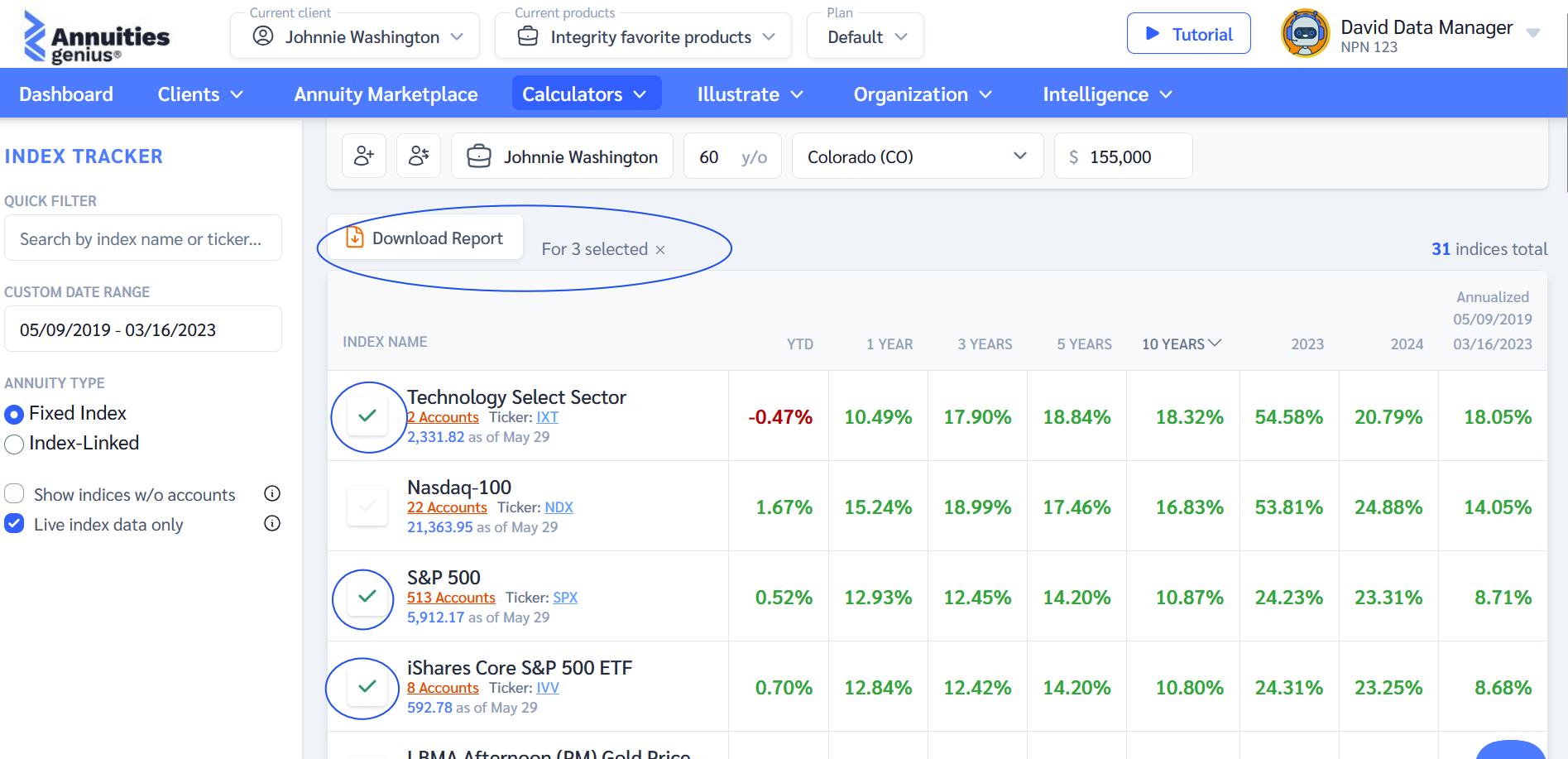Open the 513 Accounts link for S&P 500
This screenshot has width=1568, height=759.
[451, 598]
